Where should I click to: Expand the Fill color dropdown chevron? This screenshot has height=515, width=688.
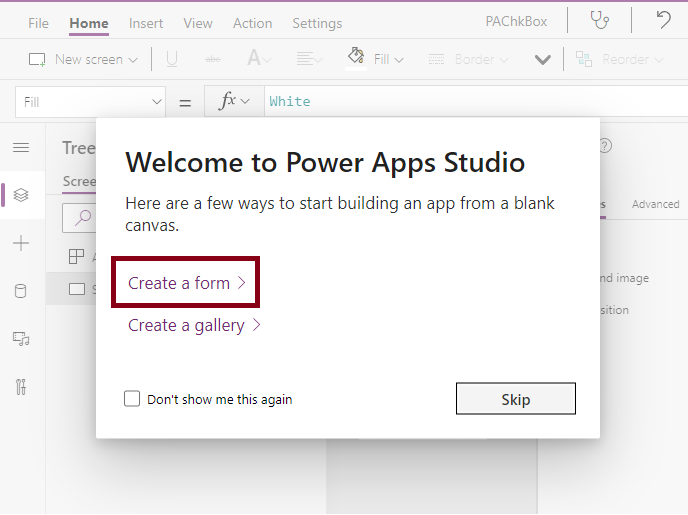coord(399,60)
